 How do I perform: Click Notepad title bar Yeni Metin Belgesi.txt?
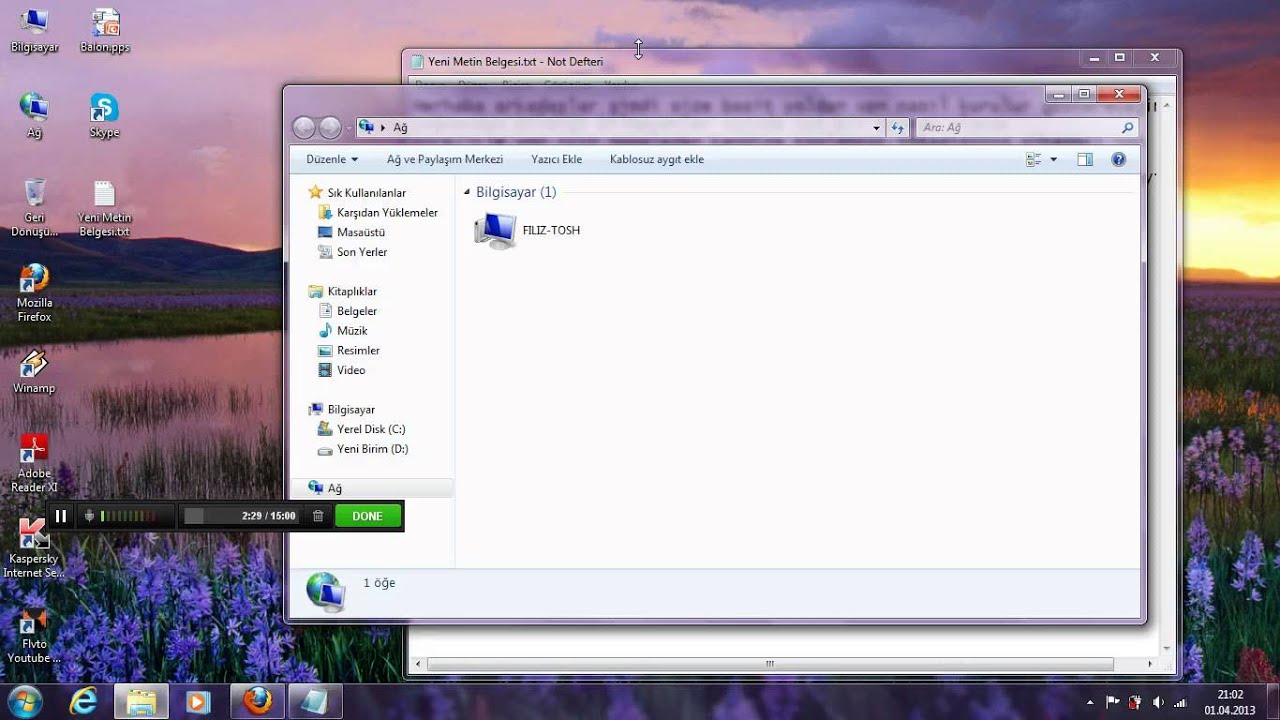[515, 61]
